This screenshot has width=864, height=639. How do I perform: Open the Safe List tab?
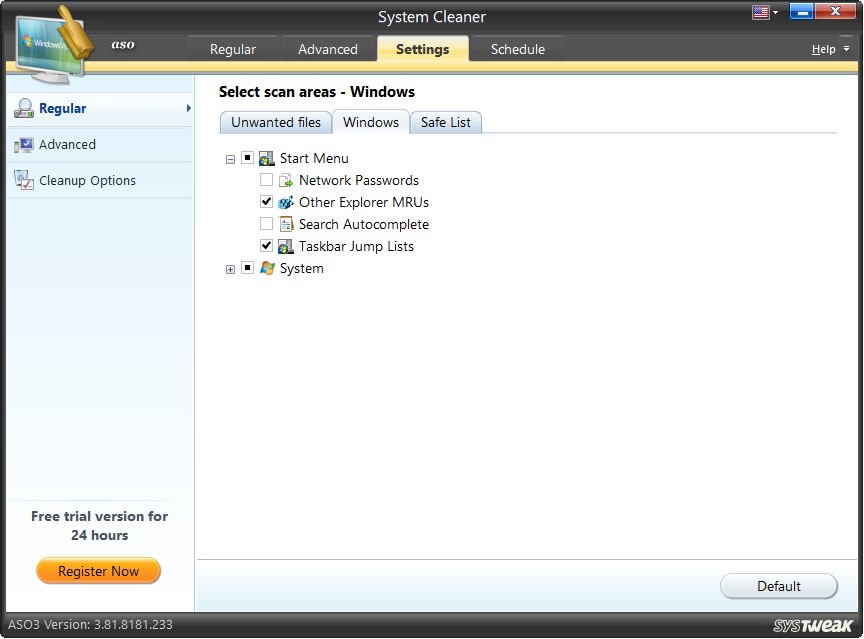coord(446,122)
